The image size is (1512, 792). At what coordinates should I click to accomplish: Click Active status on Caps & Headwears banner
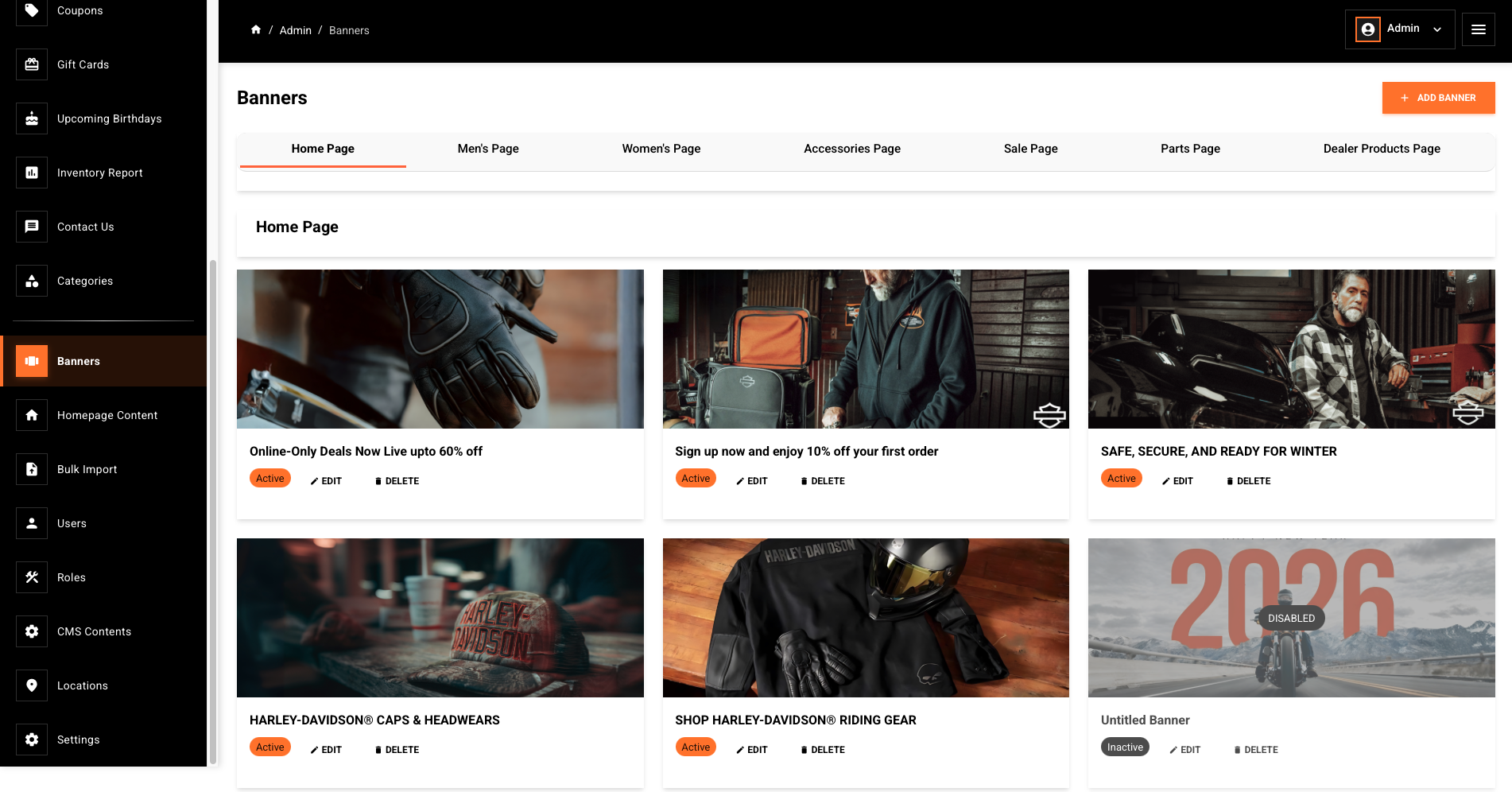270,747
